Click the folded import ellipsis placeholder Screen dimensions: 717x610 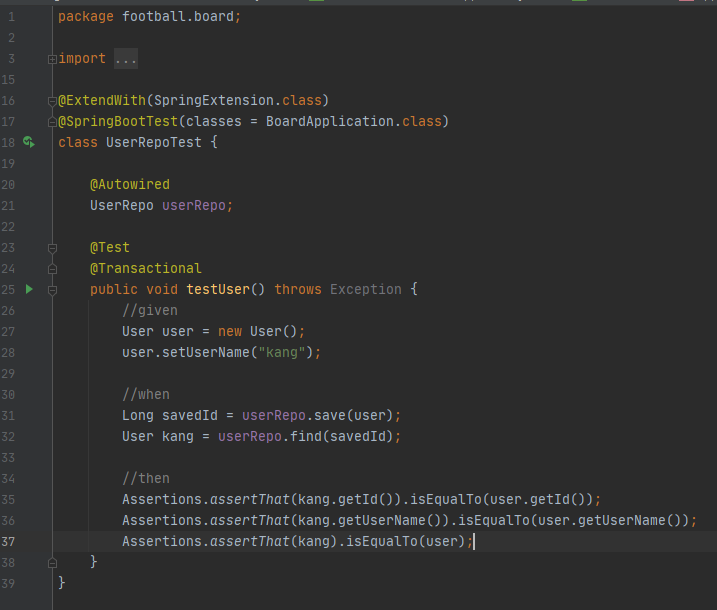click(126, 59)
